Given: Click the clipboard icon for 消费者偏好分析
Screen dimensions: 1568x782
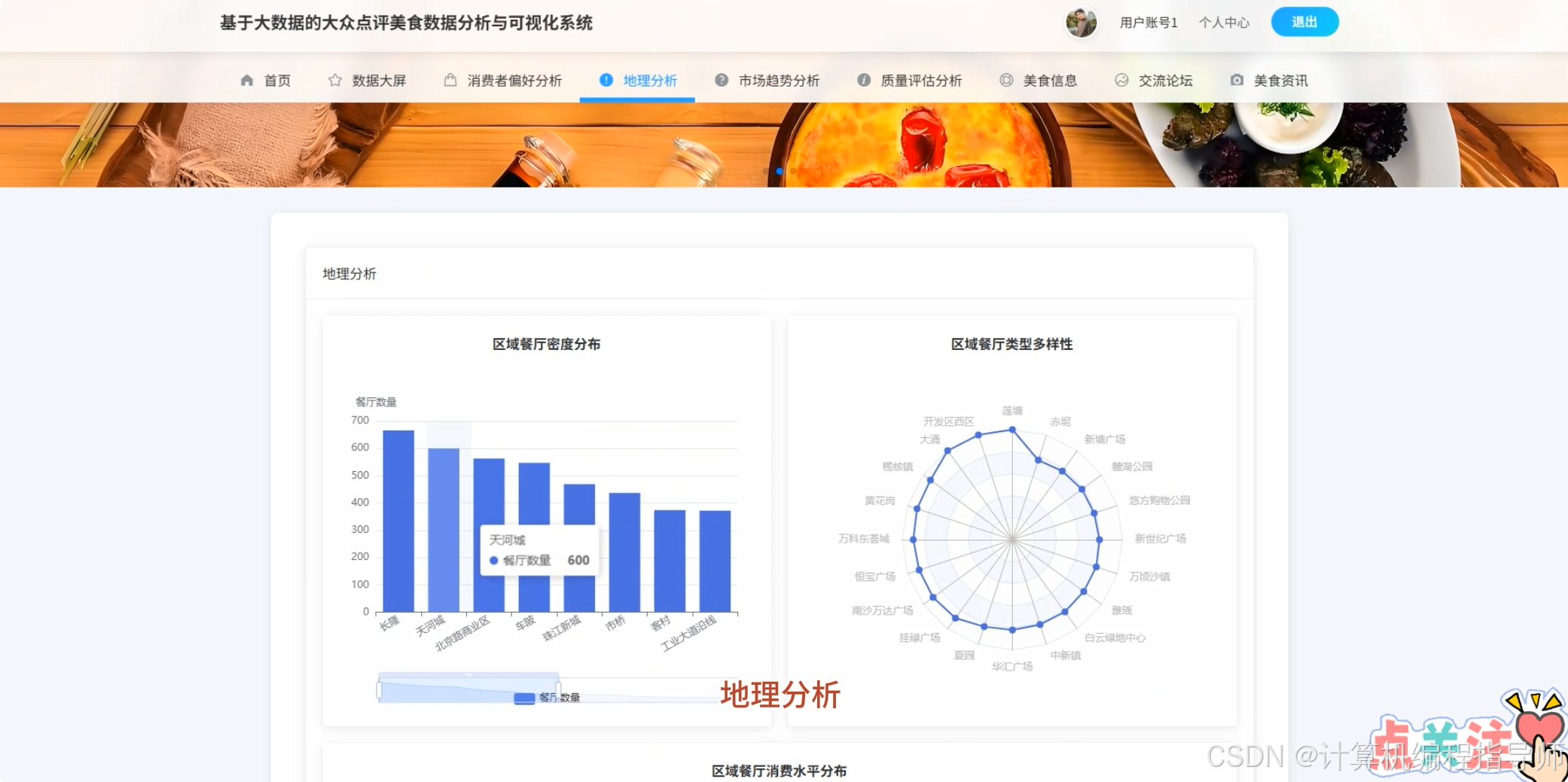Looking at the screenshot, I should tap(450, 80).
